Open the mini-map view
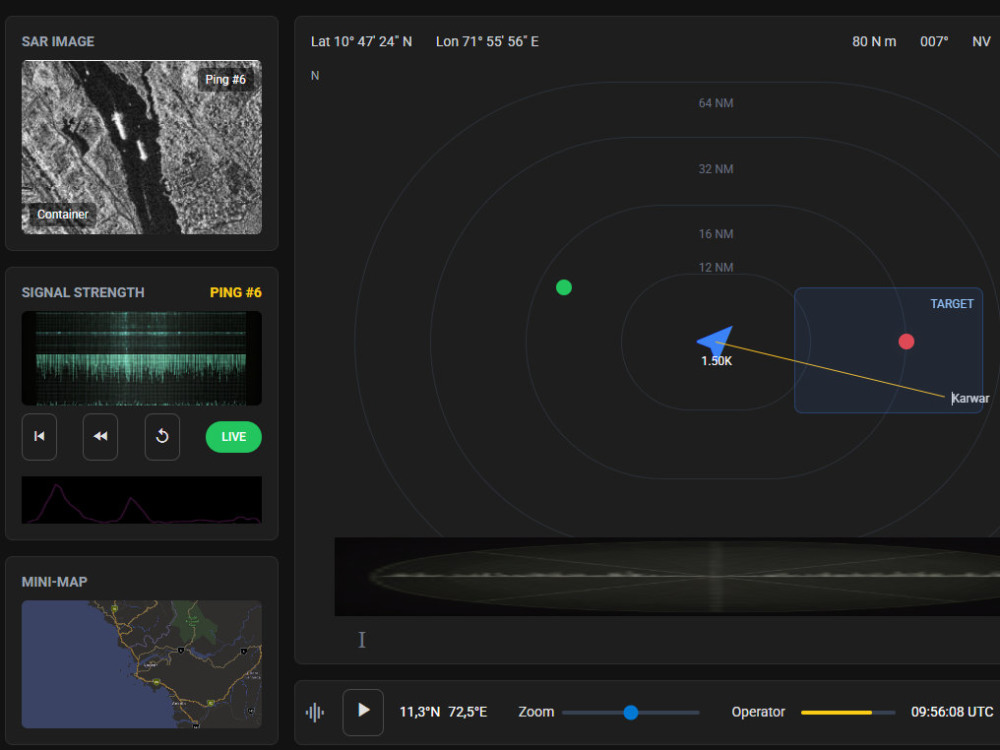Screen dimensions: 1000x750 coord(142,664)
